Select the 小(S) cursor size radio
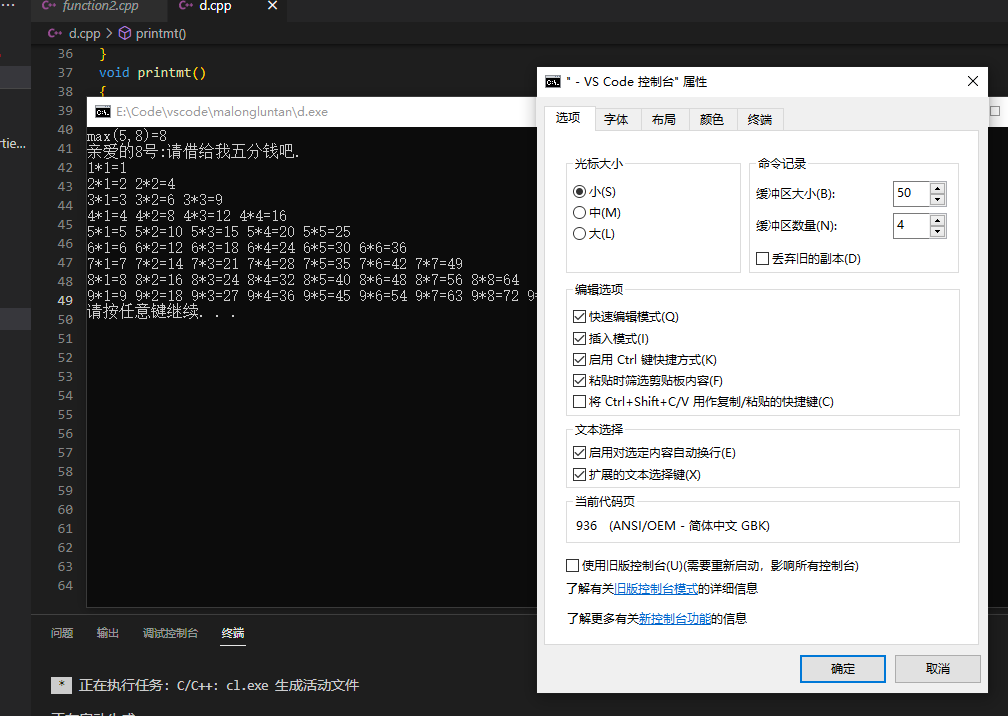The image size is (1008, 716). pos(579,192)
